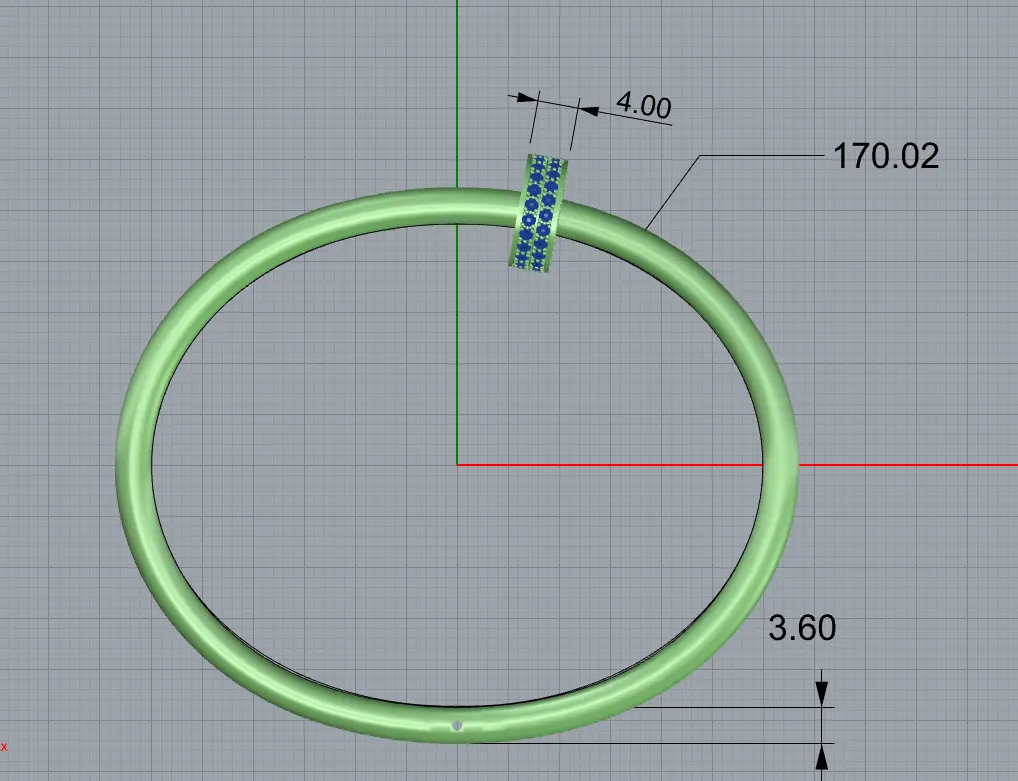
Task: Click the origin where the axes meet
Action: point(457,464)
